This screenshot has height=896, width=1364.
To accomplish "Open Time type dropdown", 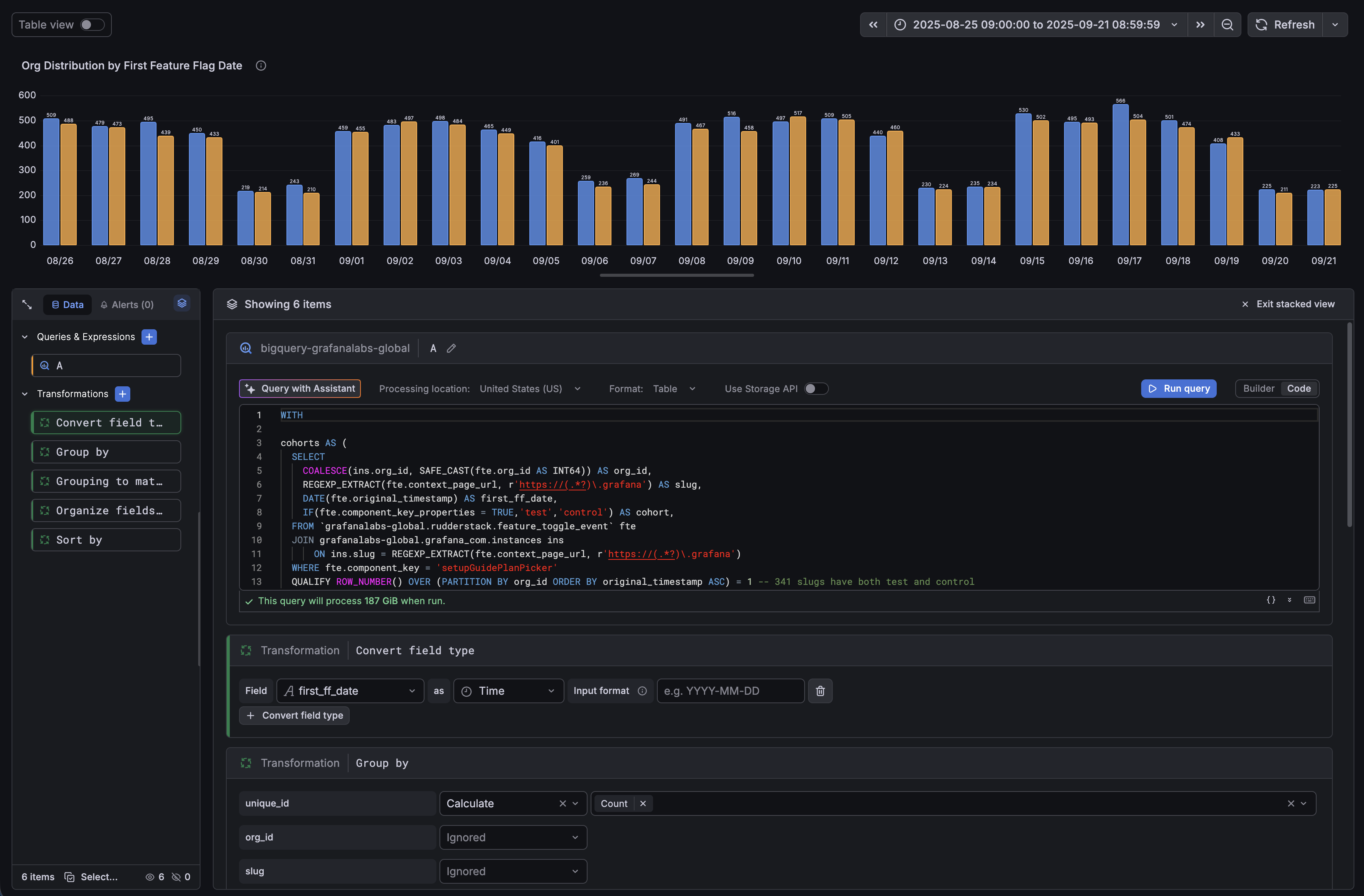I will pos(509,691).
